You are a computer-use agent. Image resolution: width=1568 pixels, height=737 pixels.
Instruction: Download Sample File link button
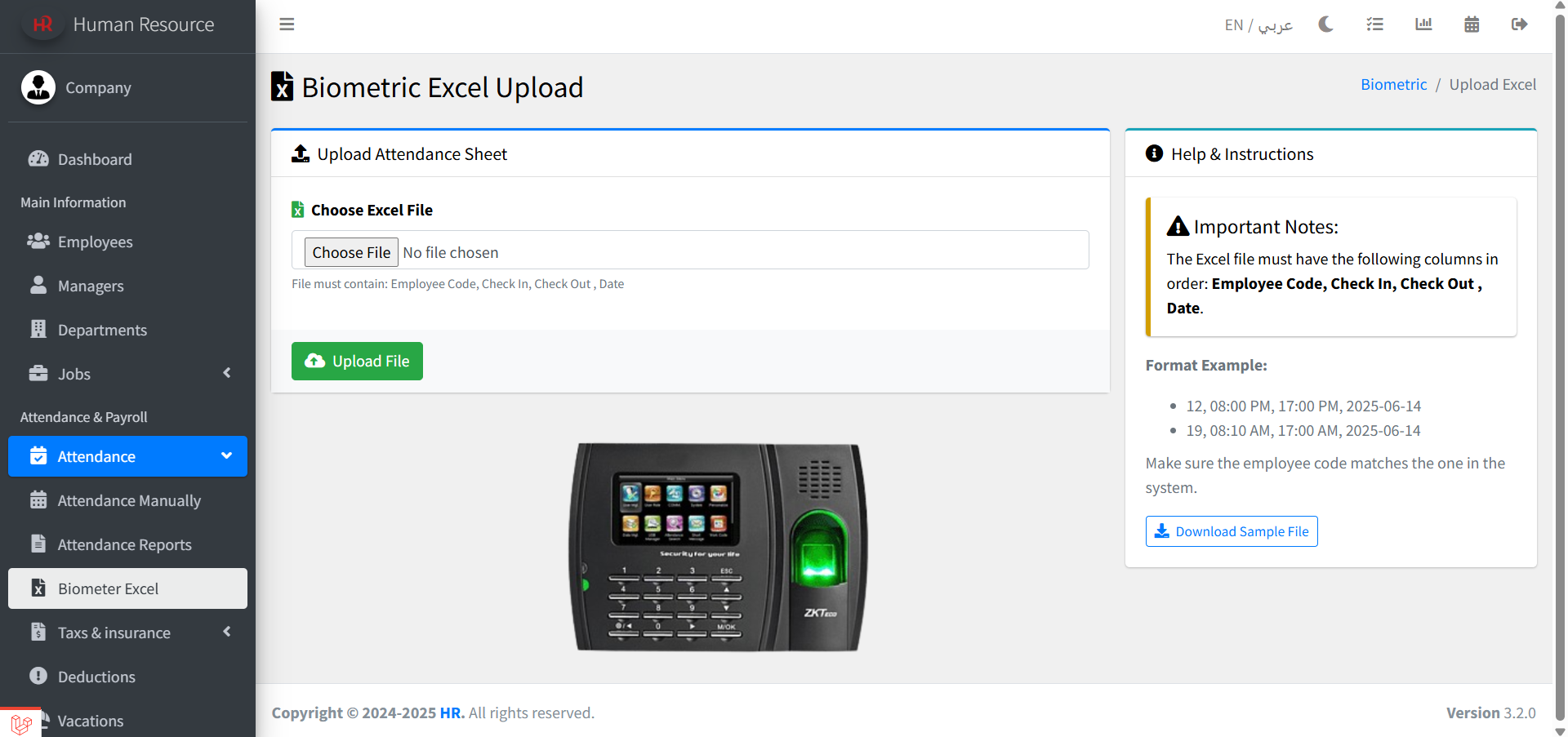pyautogui.click(x=1232, y=531)
